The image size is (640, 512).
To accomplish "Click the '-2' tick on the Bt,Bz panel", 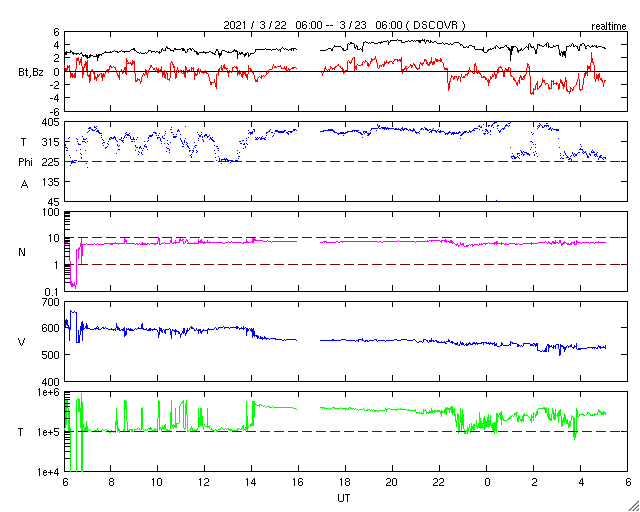I will pyautogui.click(x=54, y=85).
